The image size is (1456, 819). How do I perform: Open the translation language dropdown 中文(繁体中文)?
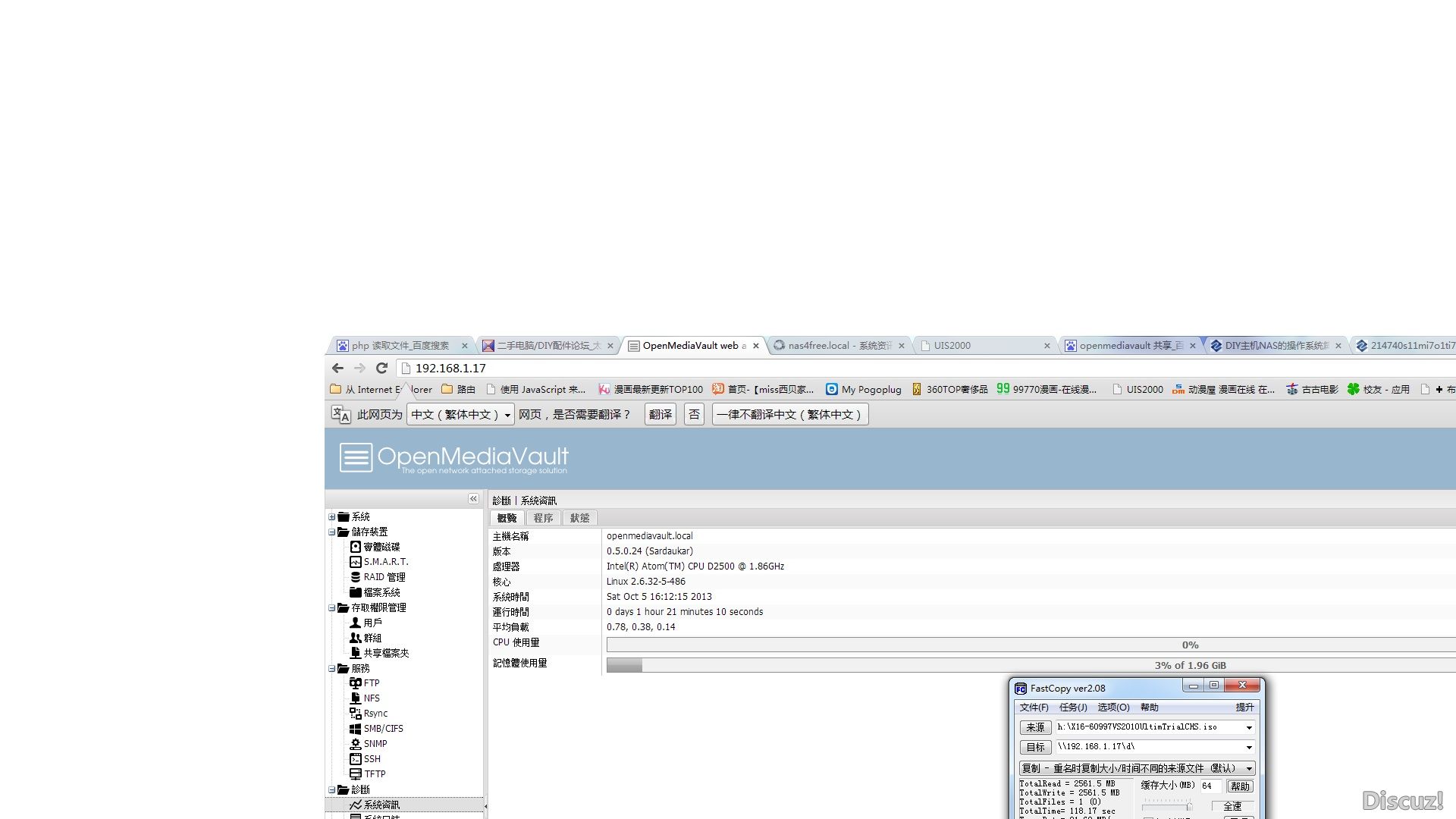(461, 414)
